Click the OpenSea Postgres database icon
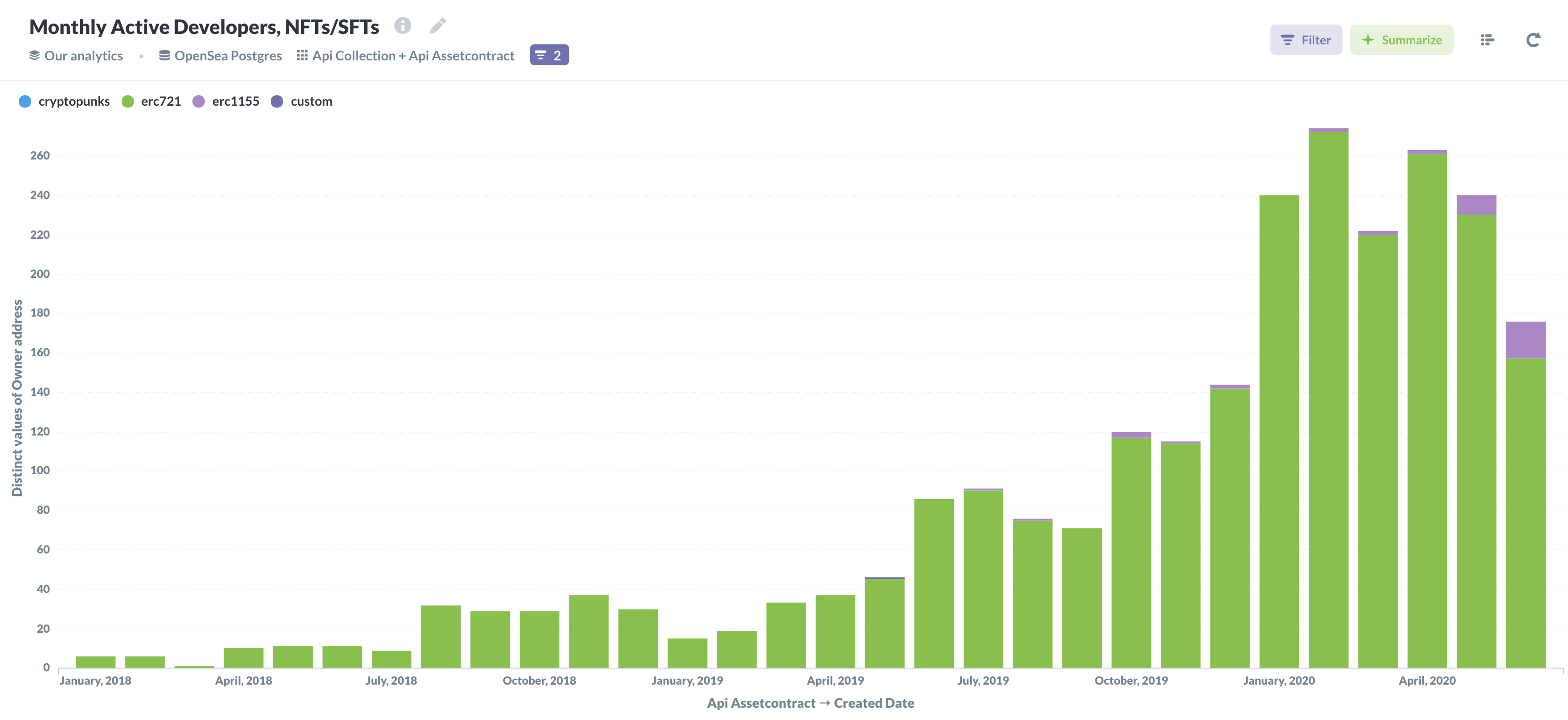 (164, 55)
